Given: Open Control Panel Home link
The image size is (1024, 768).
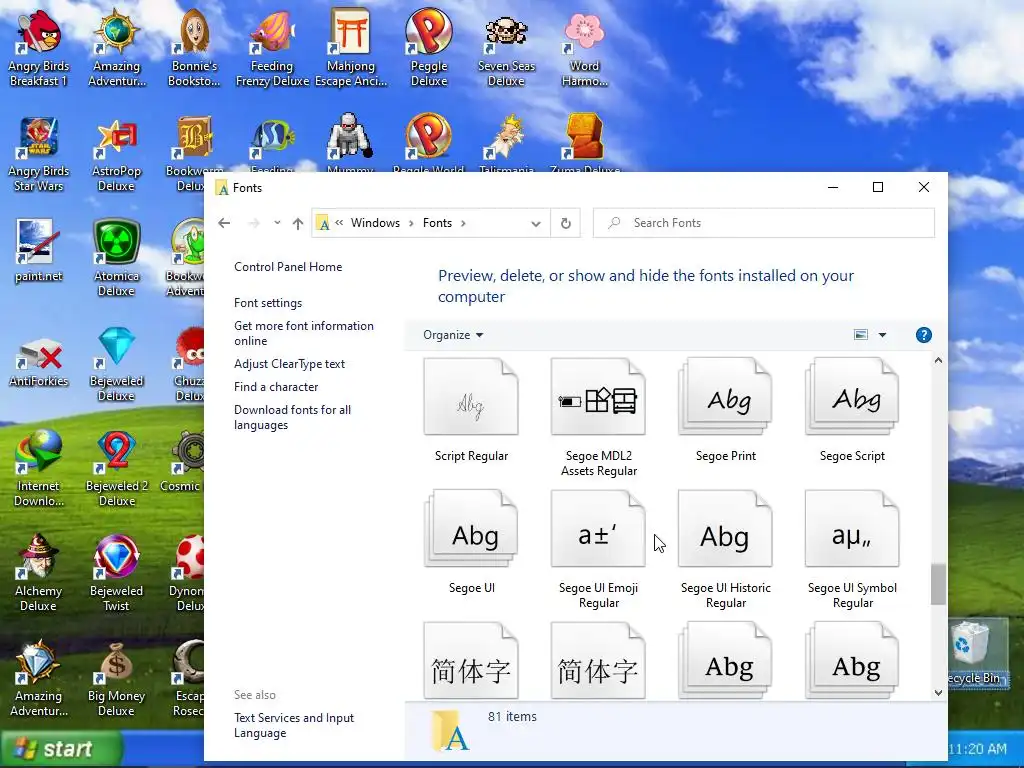Looking at the screenshot, I should (288, 267).
